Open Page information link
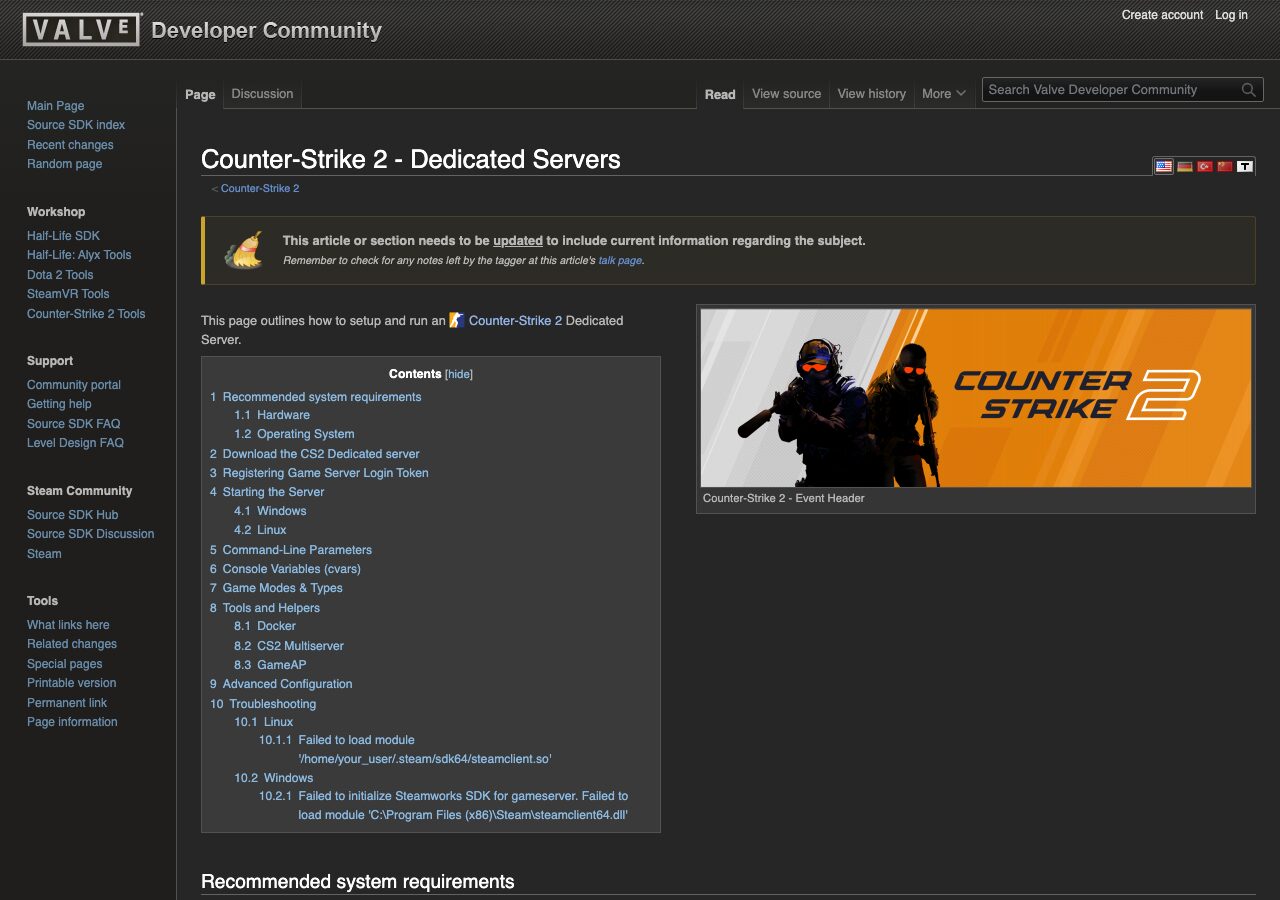Viewport: 1280px width, 900px height. [72, 722]
